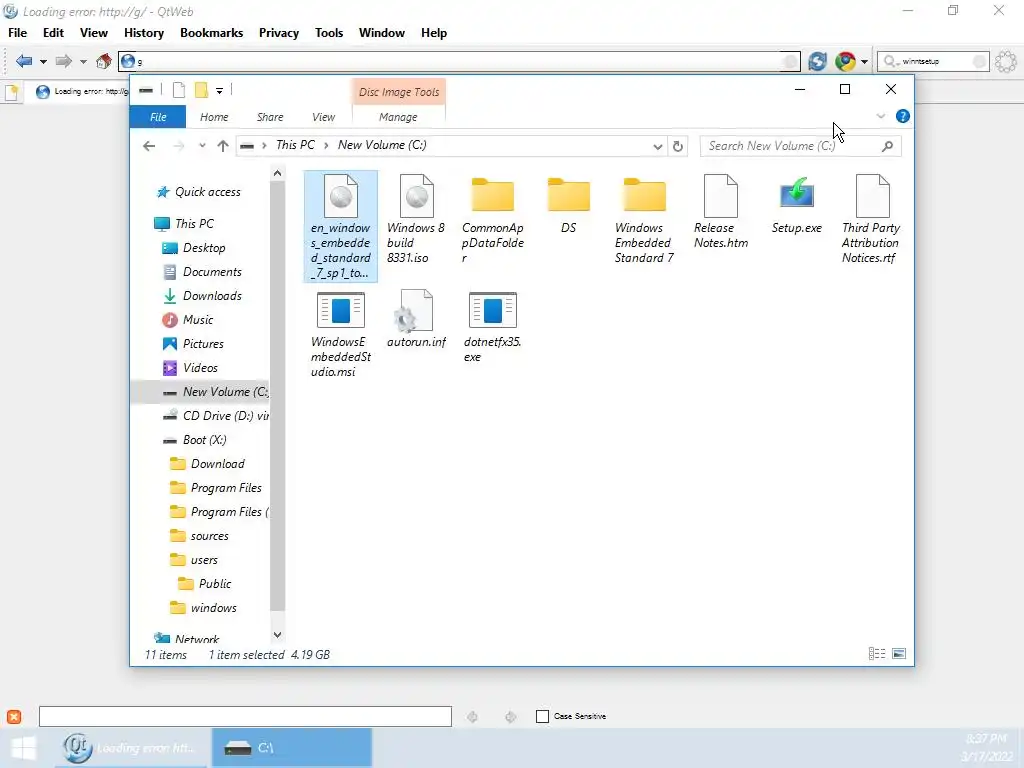This screenshot has height=768, width=1024.
Task: Open QtWeb History menu
Action: point(144,33)
